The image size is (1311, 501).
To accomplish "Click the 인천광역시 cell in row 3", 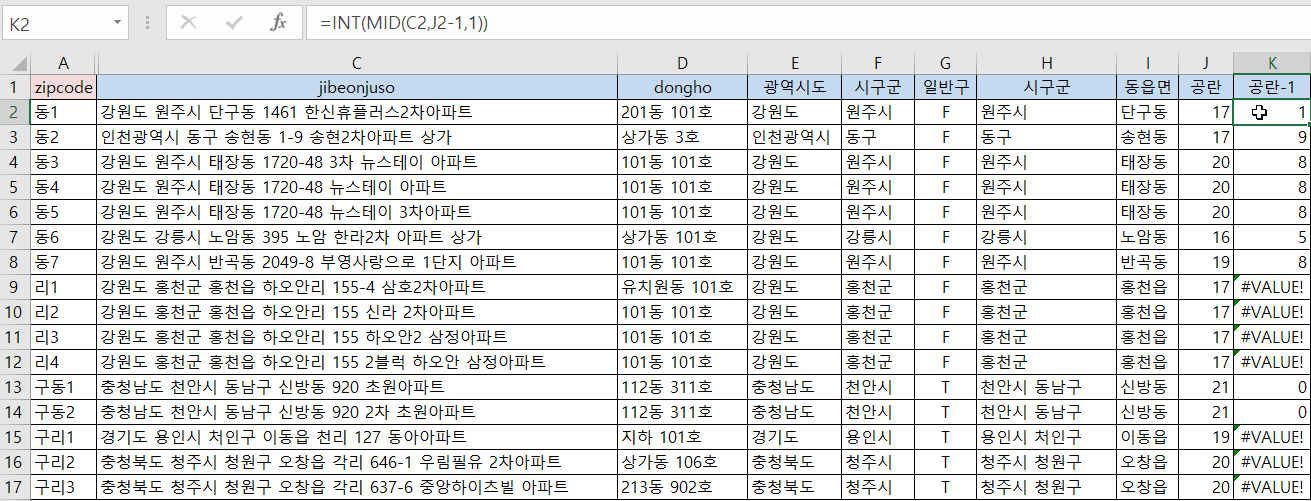I will (x=794, y=137).
